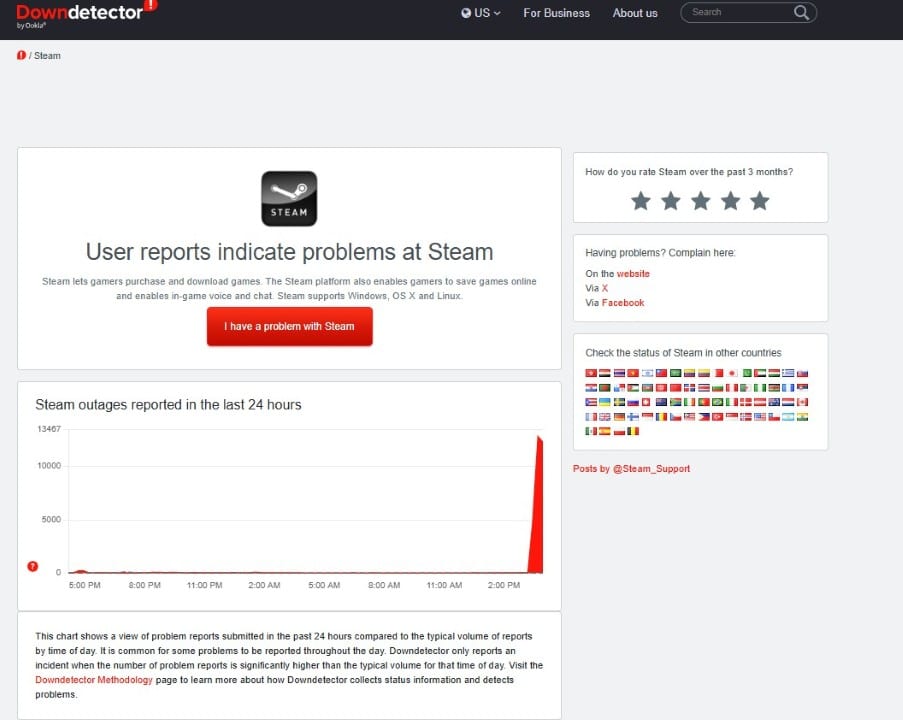Open the Via Facebook complaint link
This screenshot has height=720, width=903.
pyautogui.click(x=623, y=302)
